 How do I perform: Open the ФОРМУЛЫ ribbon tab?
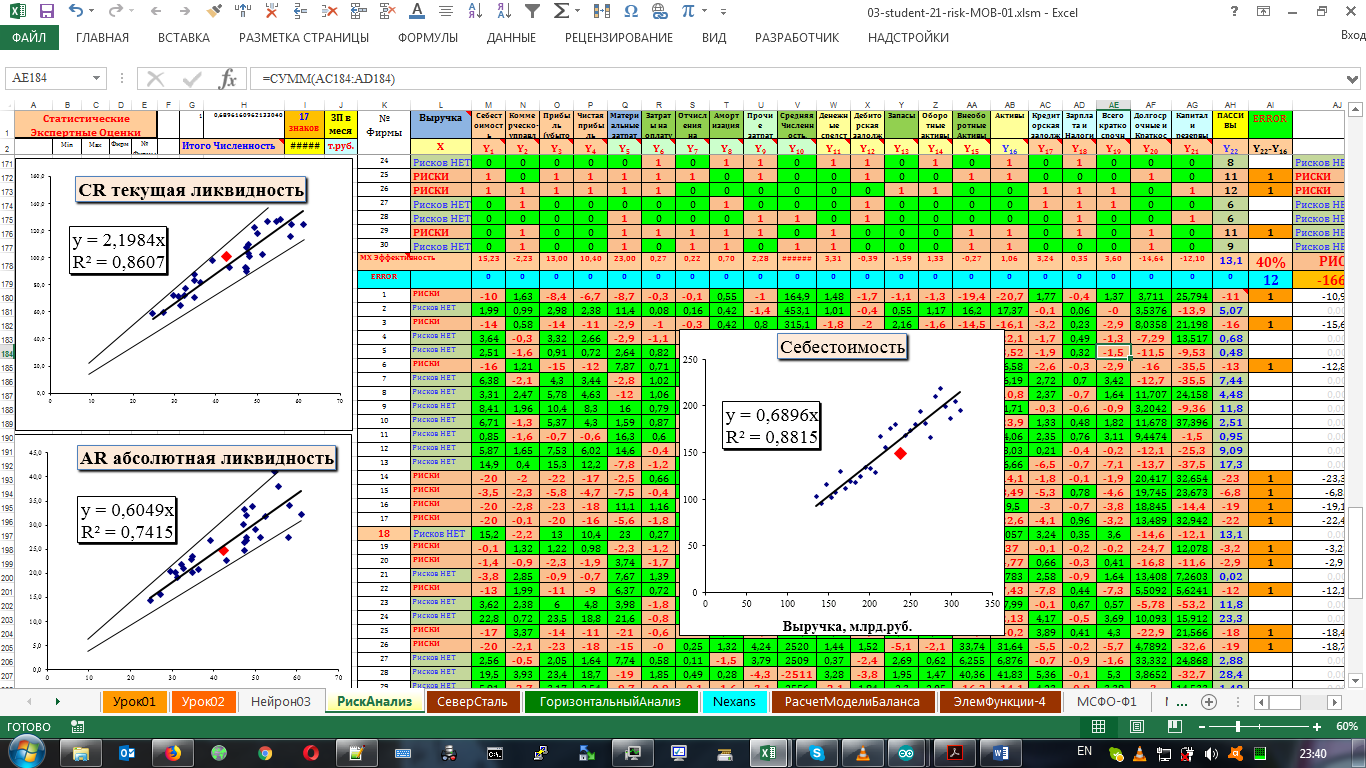click(428, 38)
